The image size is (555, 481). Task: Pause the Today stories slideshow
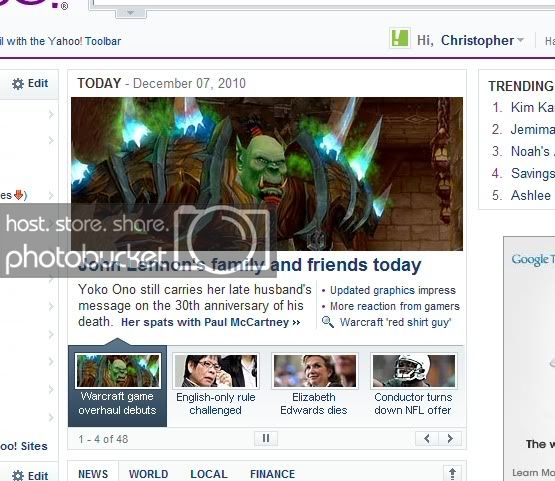tap(266, 439)
